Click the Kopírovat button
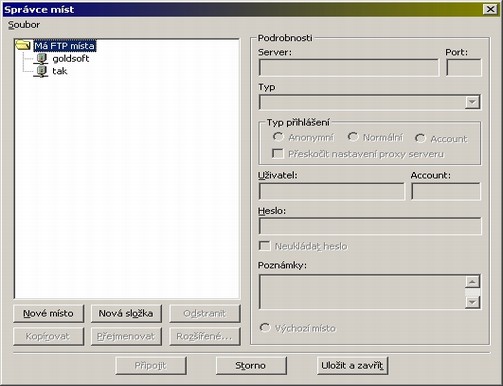Viewport: 503px width, 386px height. click(48, 336)
